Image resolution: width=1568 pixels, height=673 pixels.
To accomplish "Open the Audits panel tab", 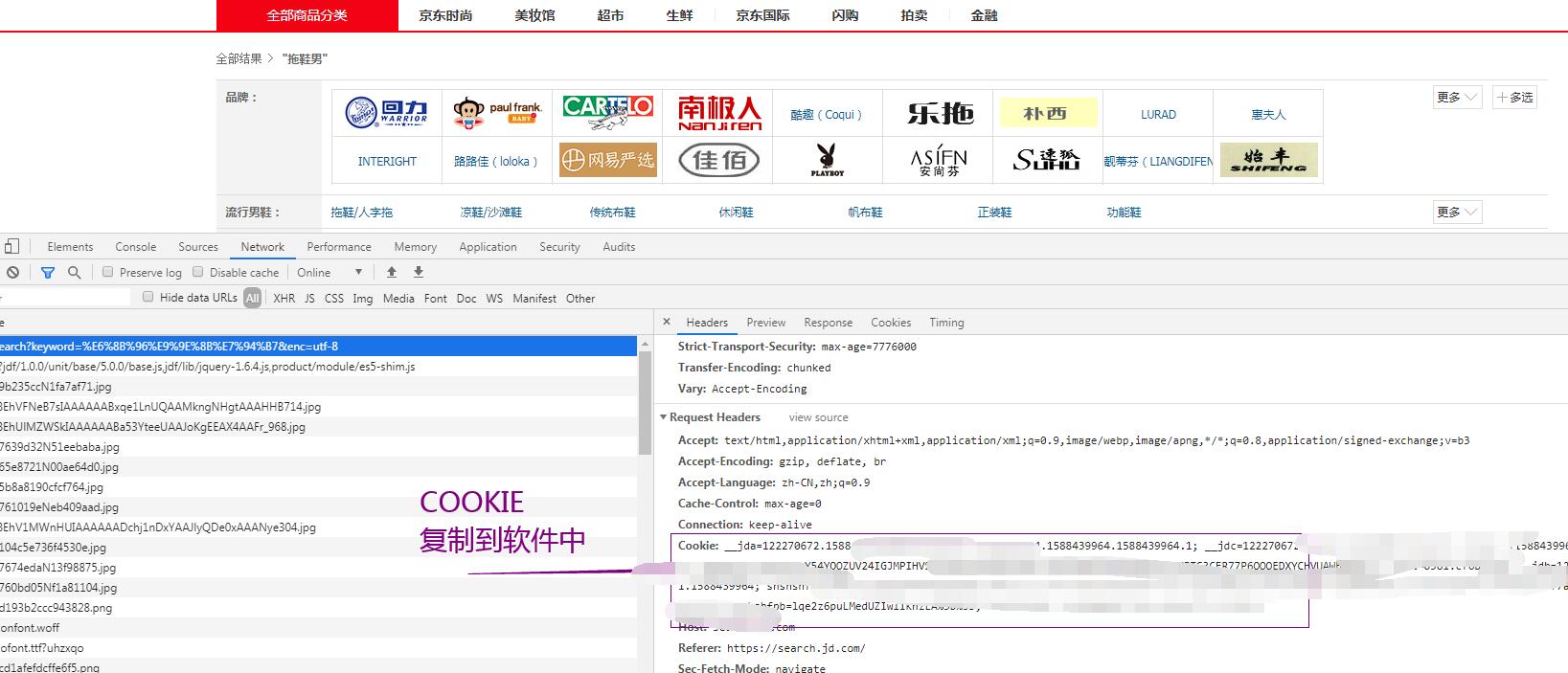I will coord(619,247).
